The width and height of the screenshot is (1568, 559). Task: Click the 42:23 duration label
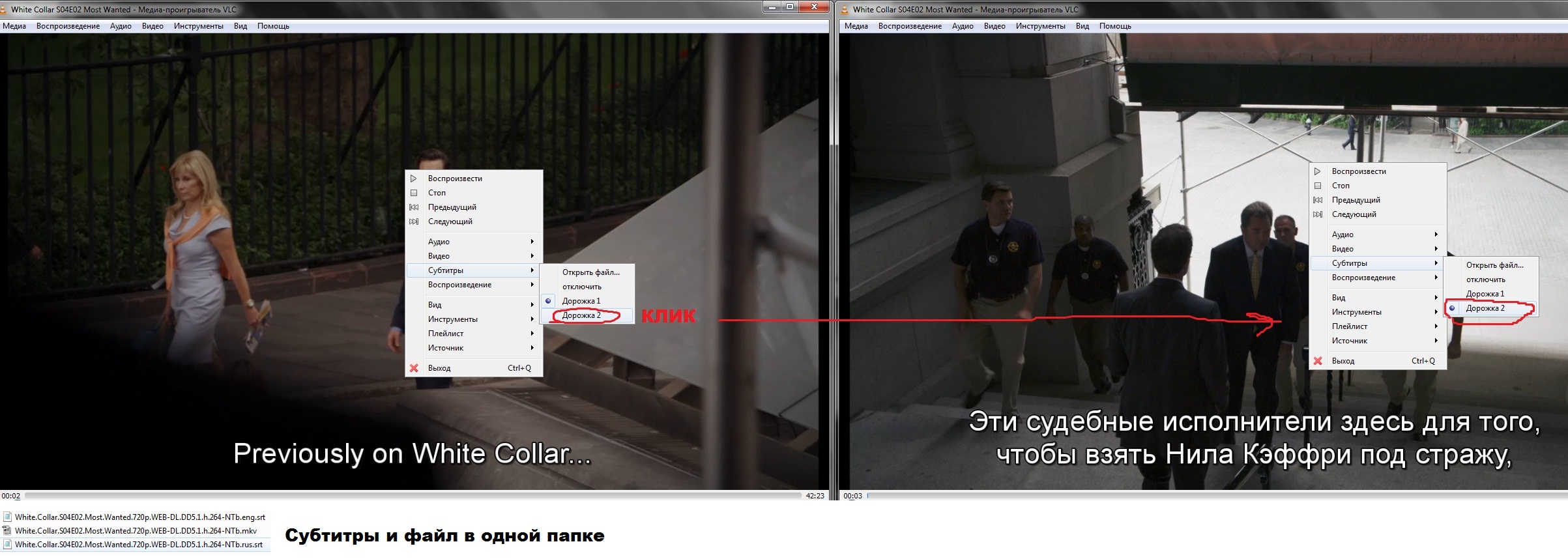pyautogui.click(x=815, y=496)
